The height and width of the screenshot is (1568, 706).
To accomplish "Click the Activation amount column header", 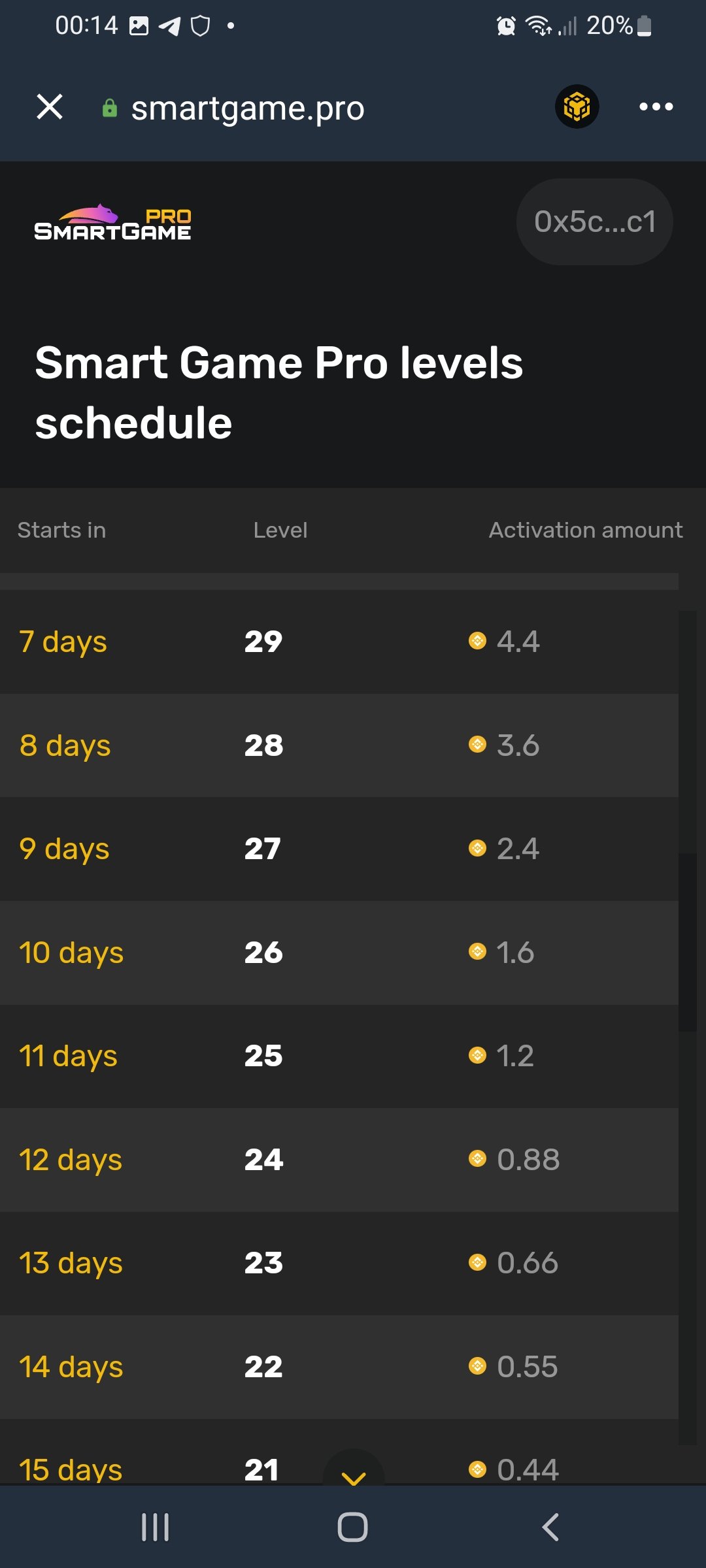I will click(586, 530).
